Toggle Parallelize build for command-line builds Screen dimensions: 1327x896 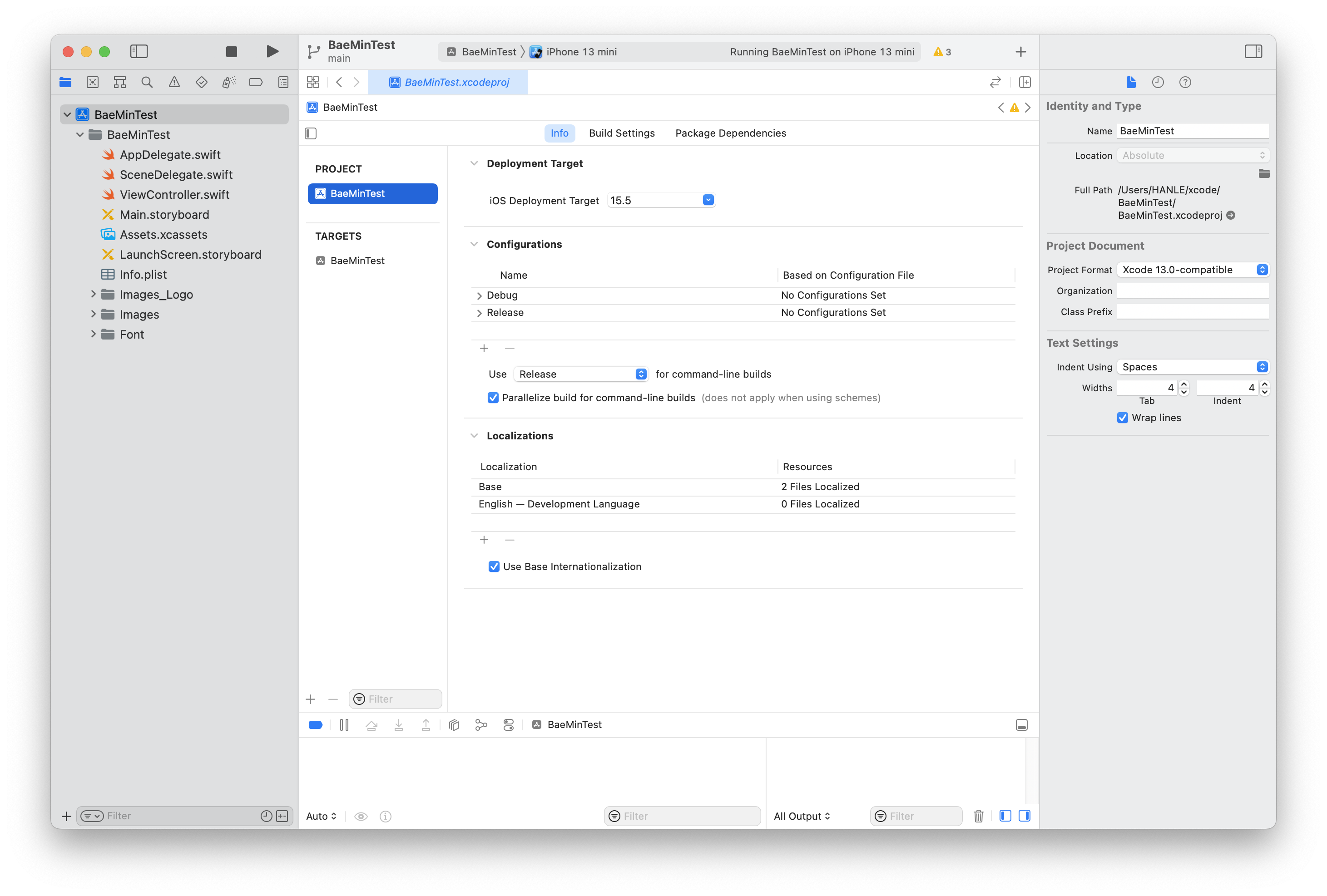point(493,398)
